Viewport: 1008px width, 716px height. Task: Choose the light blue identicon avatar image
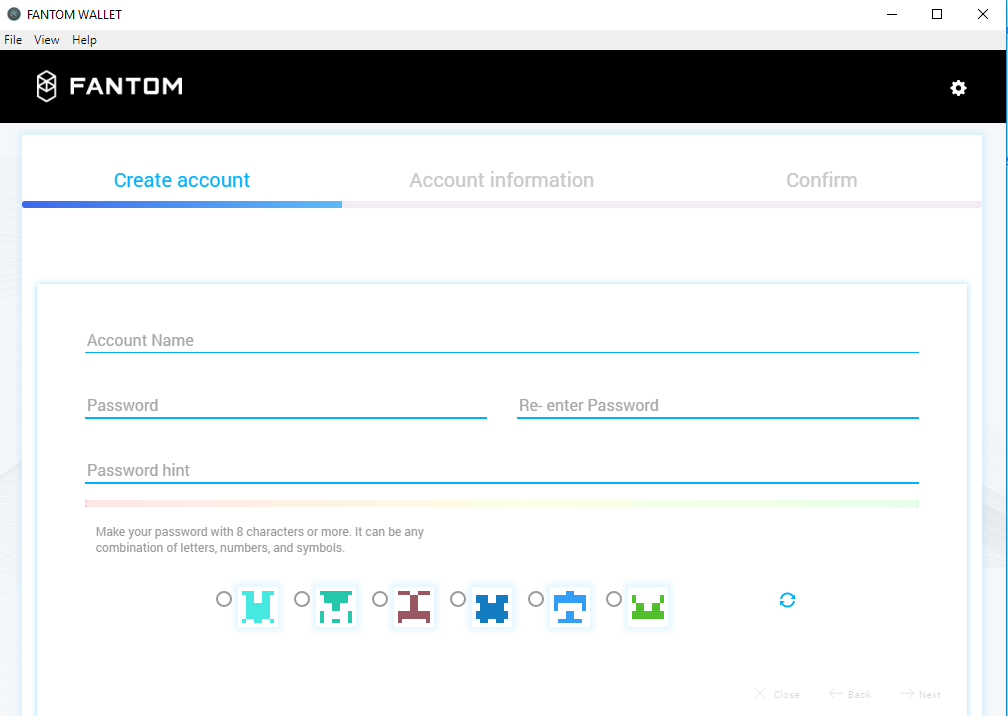570,607
